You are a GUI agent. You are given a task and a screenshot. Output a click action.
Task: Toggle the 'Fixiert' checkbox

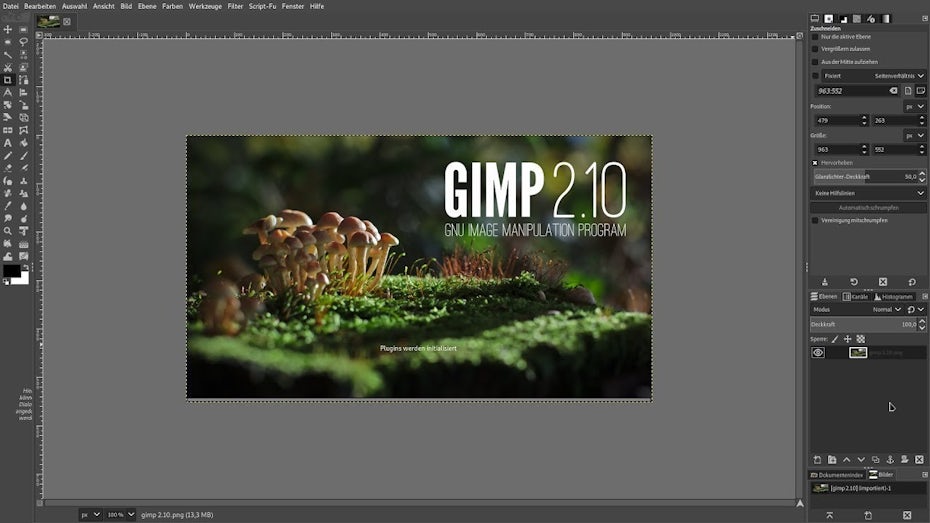[x=815, y=76]
